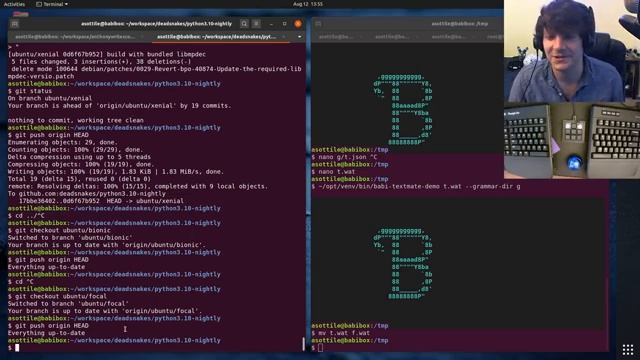
Task: Click the "mv t.wat f.wat" command
Action: (341, 333)
